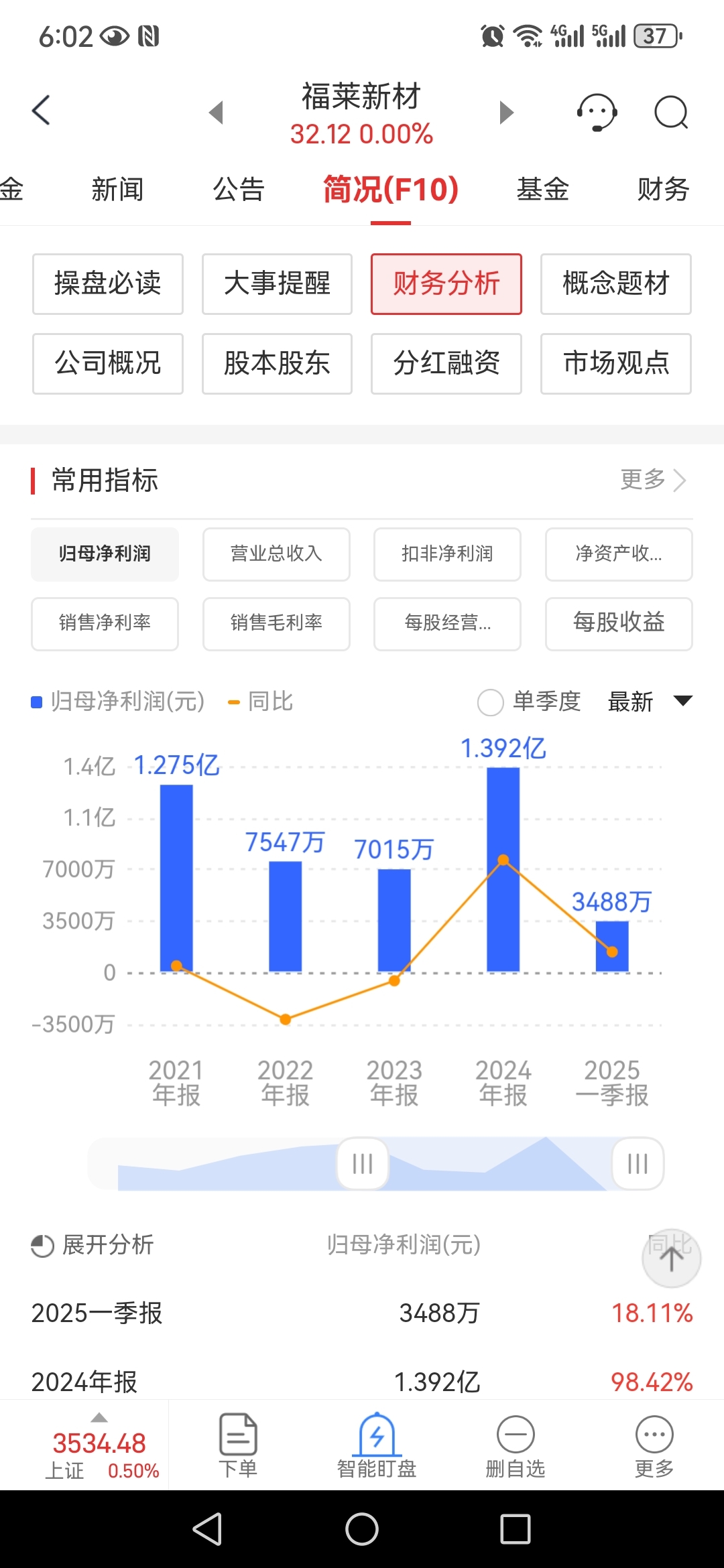
Task: Tap the alarm clock status icon
Action: 493,36
